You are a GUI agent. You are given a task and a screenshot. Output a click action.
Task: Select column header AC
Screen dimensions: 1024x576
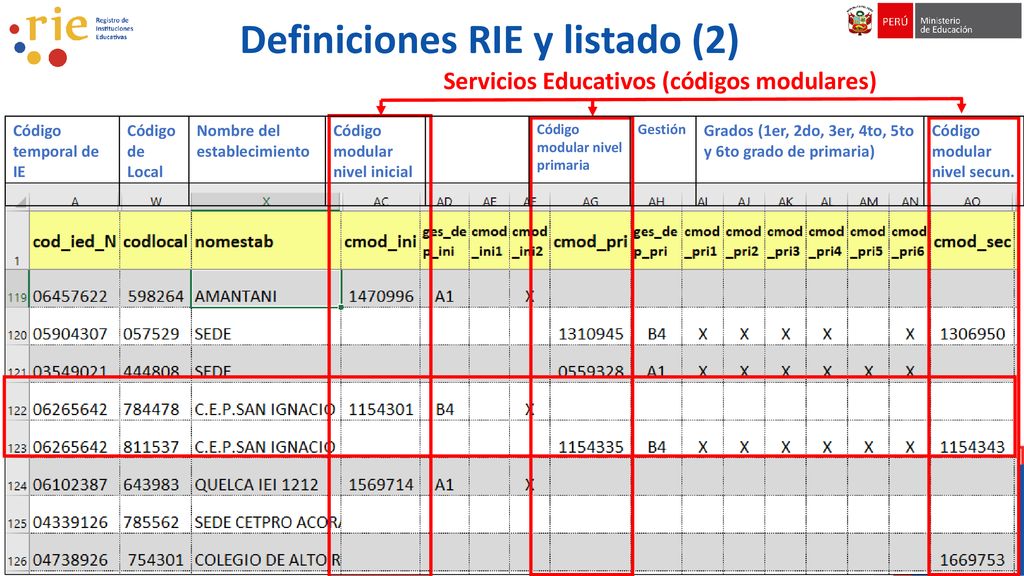pyautogui.click(x=381, y=200)
